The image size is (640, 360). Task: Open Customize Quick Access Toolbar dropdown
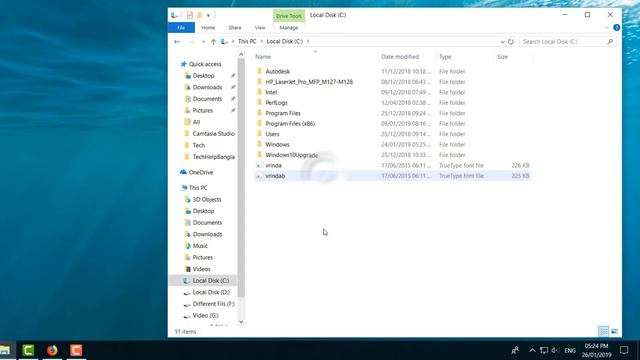point(208,16)
